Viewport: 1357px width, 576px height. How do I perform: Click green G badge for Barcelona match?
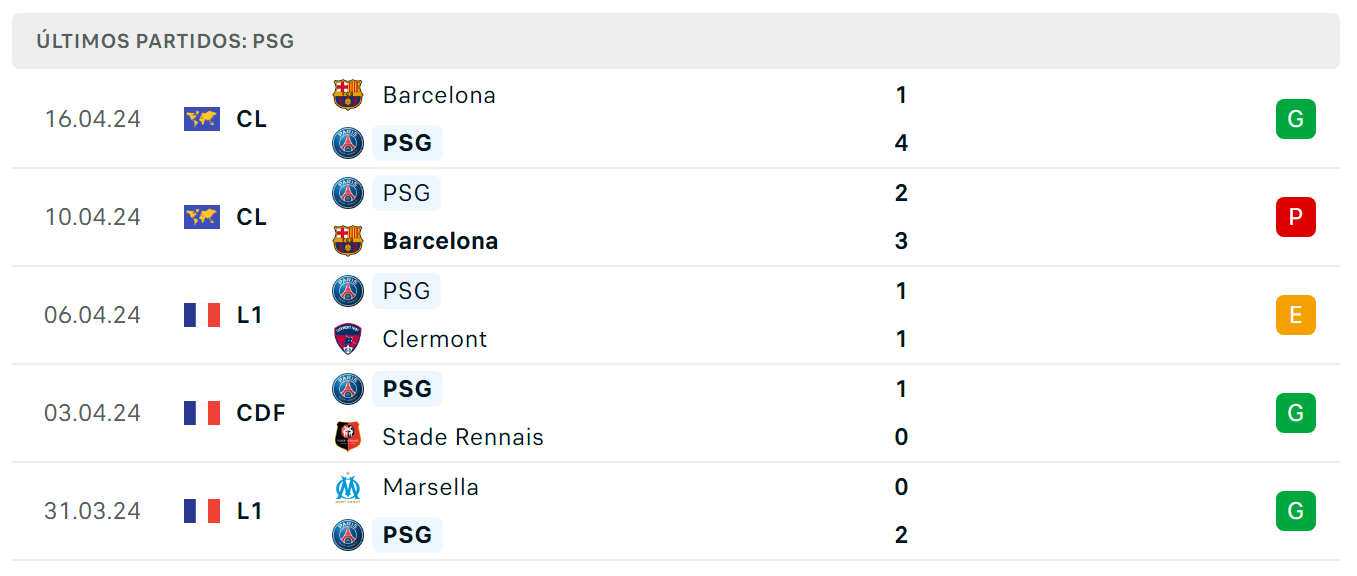1296,119
